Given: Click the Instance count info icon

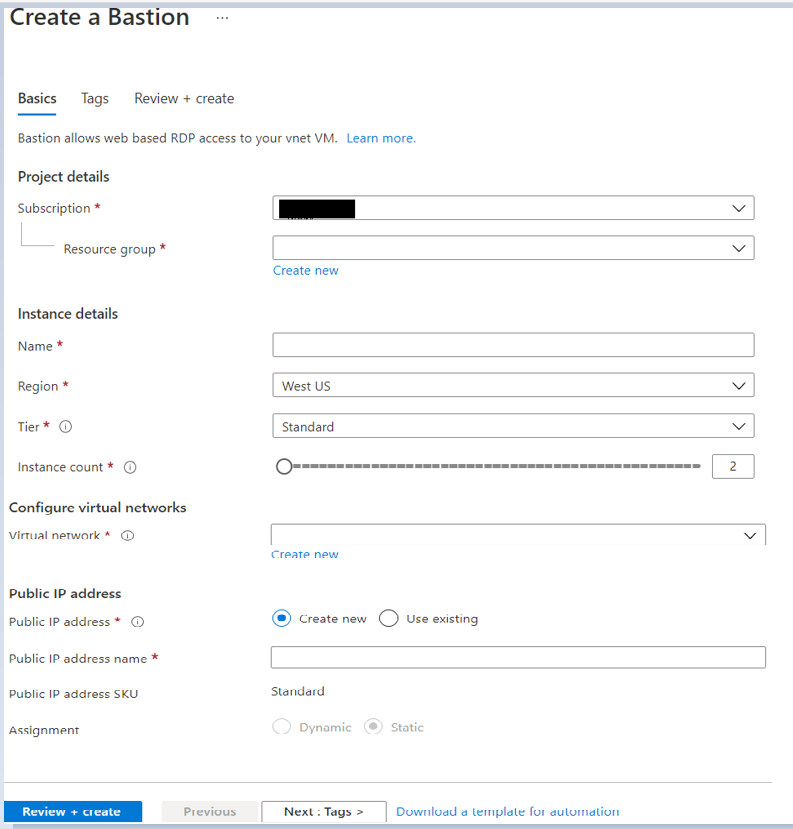Looking at the screenshot, I should coord(130,467).
